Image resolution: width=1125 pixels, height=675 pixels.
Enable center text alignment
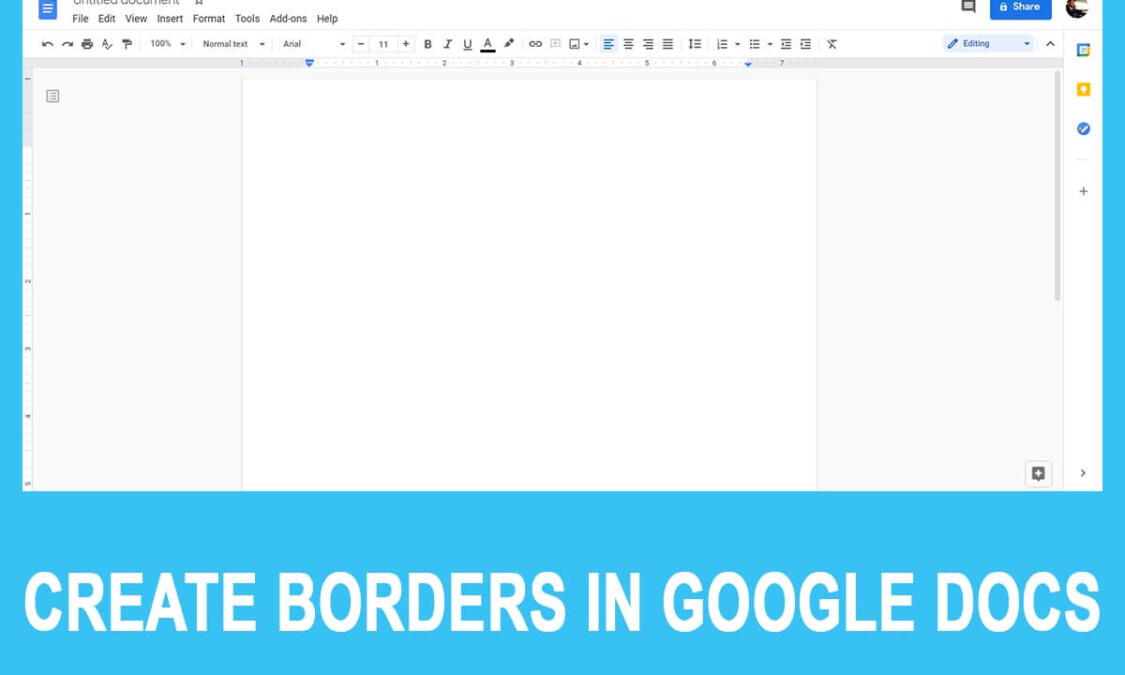coord(628,43)
